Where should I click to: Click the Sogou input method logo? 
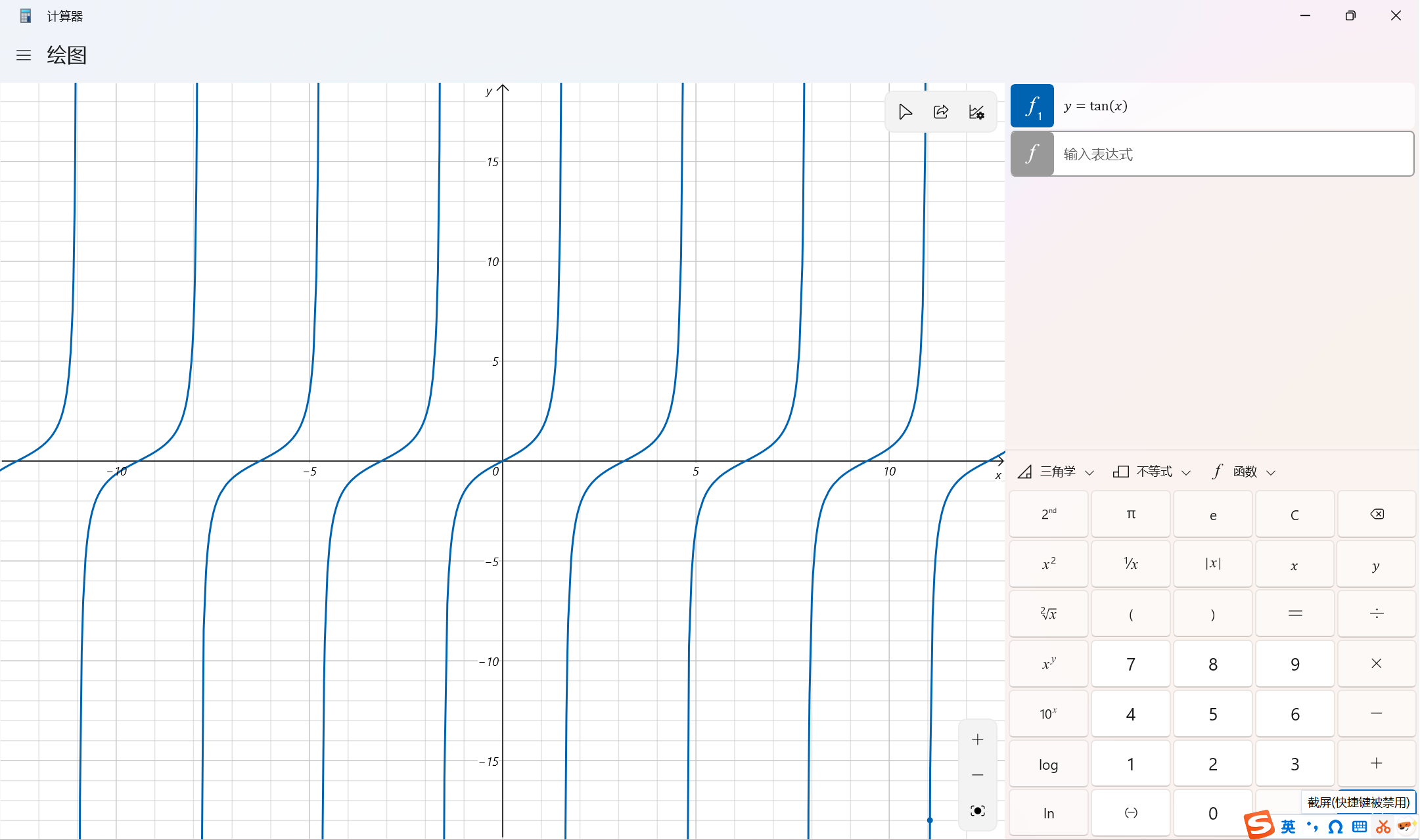1259,825
